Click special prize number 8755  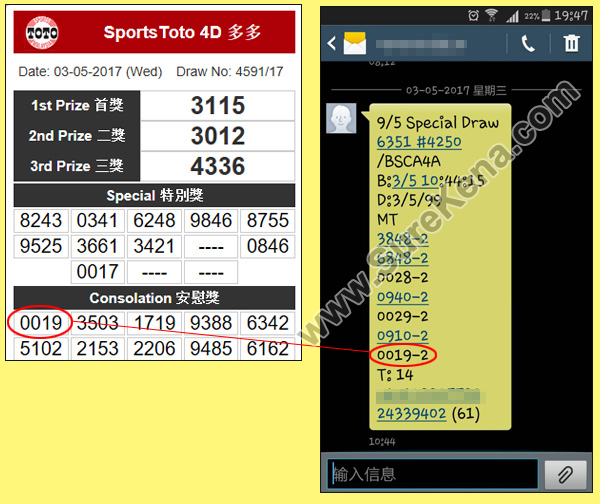tap(267, 220)
